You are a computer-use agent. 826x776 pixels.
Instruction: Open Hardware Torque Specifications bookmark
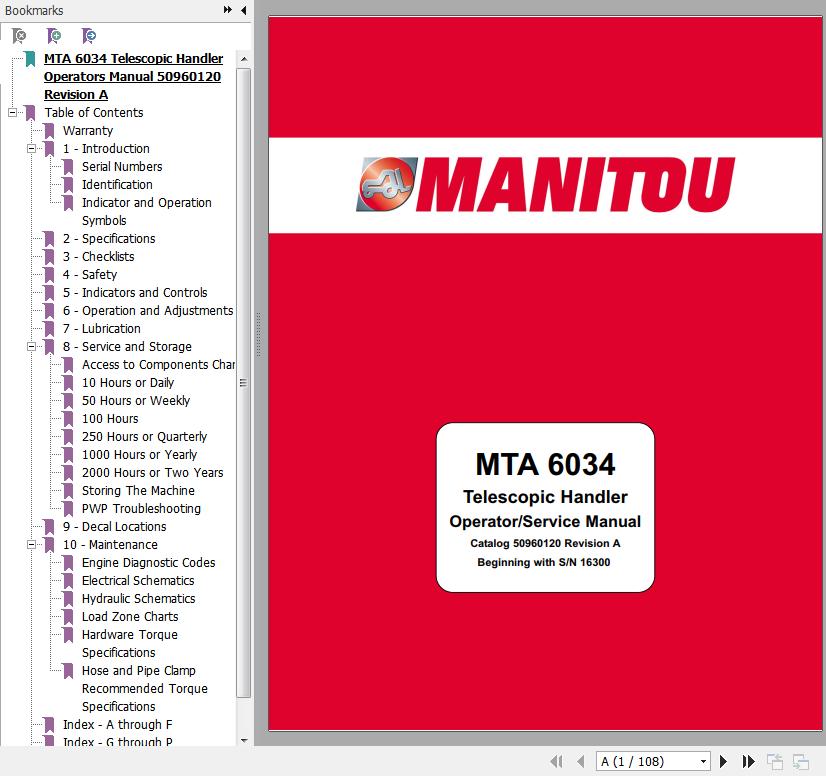[x=130, y=643]
